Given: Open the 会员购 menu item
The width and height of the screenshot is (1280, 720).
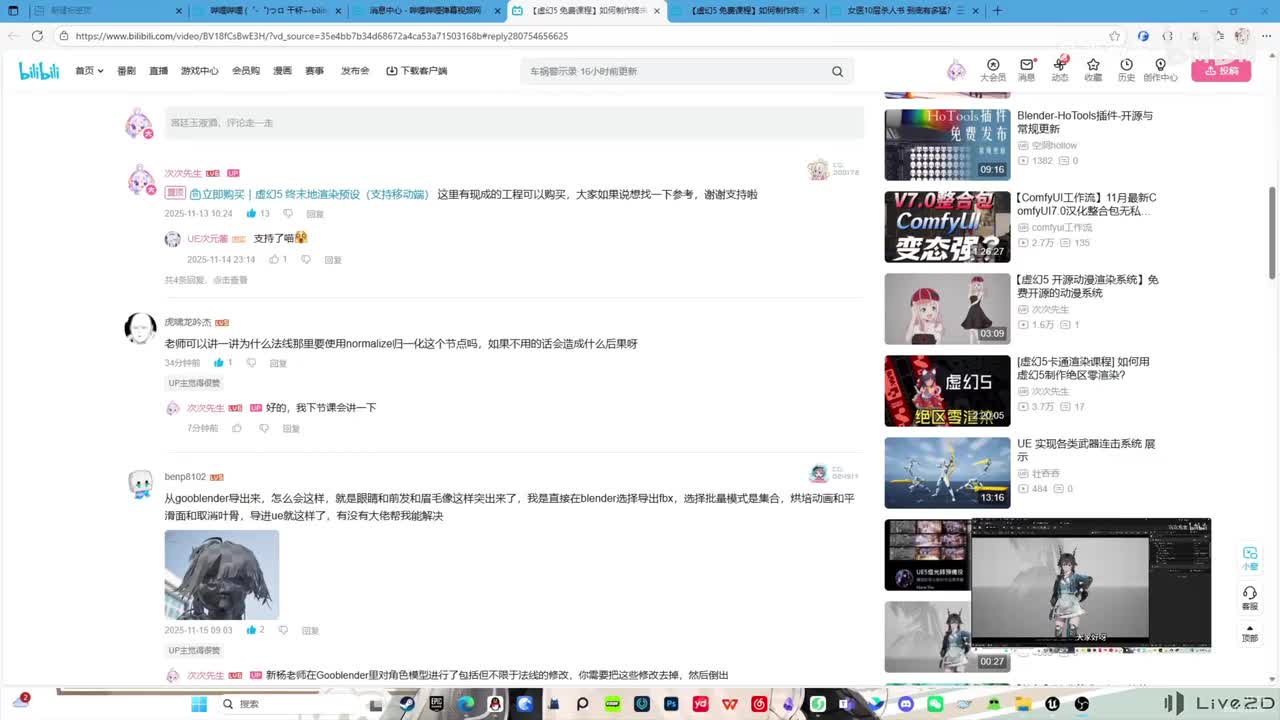Looking at the screenshot, I should 246,71.
